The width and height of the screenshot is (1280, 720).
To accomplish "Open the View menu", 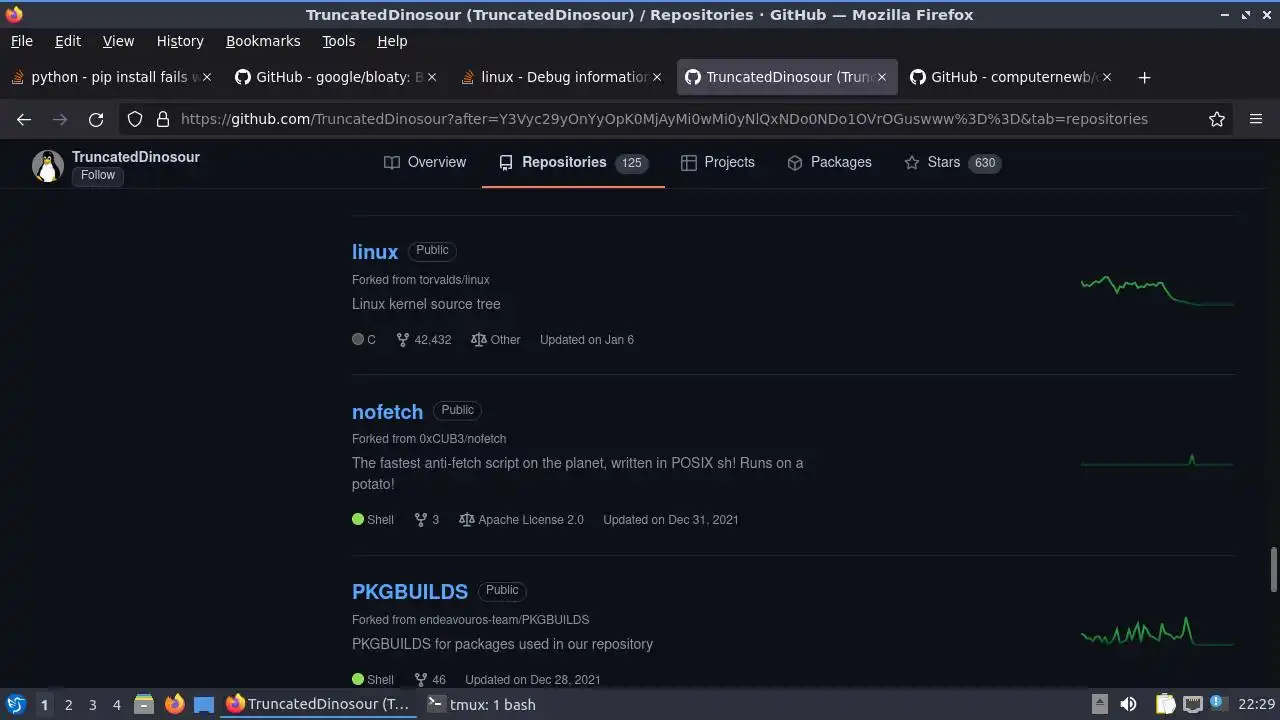I will 118,41.
